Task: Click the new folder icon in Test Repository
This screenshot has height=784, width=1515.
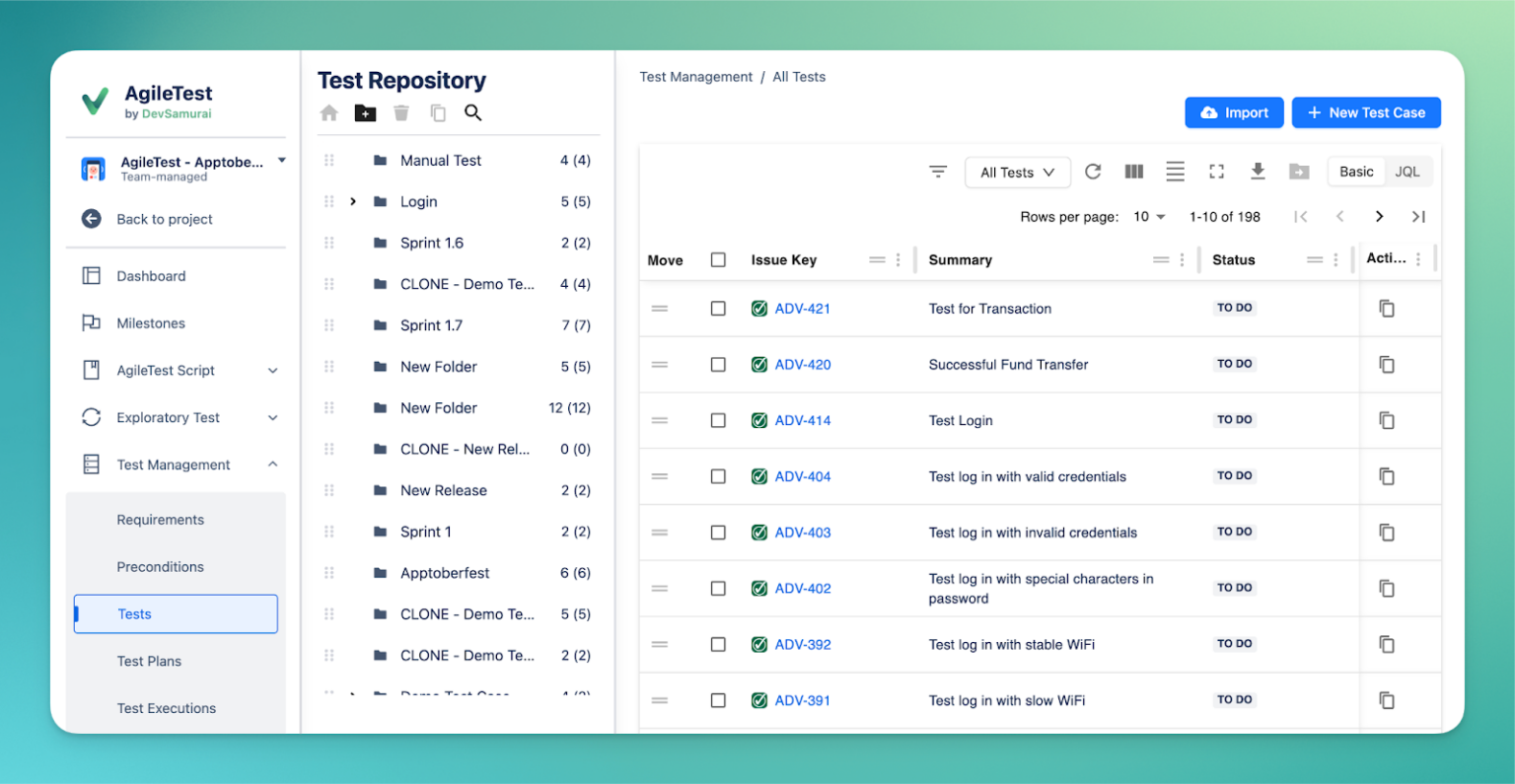Action: (x=366, y=113)
